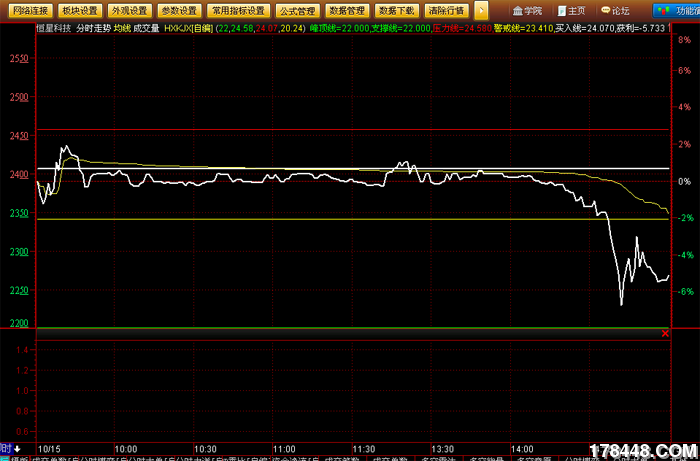700x461 pixels.
Task: Close the sub-chart panel with red X
Action: 665,333
